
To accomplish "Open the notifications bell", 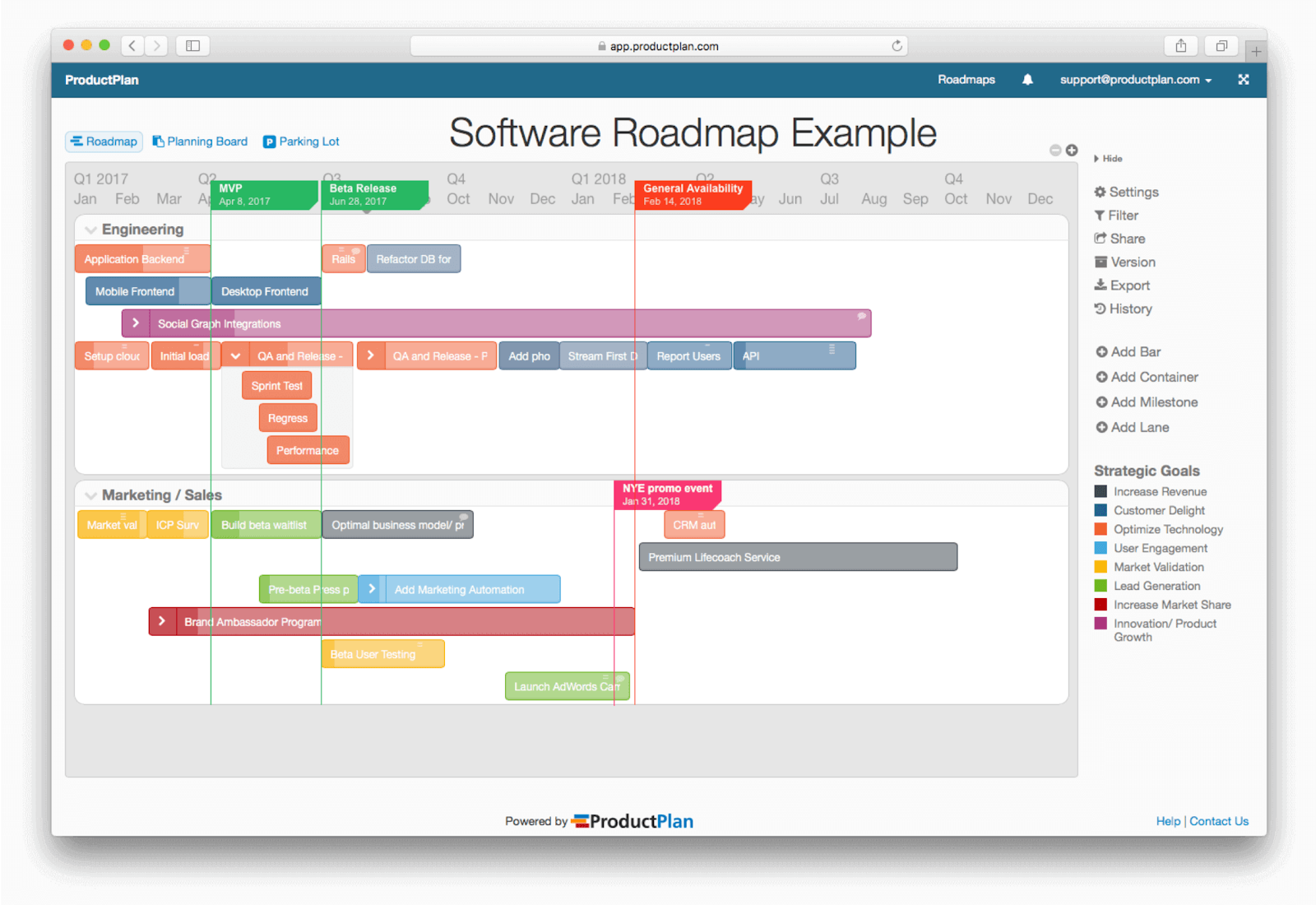I will (1027, 79).
